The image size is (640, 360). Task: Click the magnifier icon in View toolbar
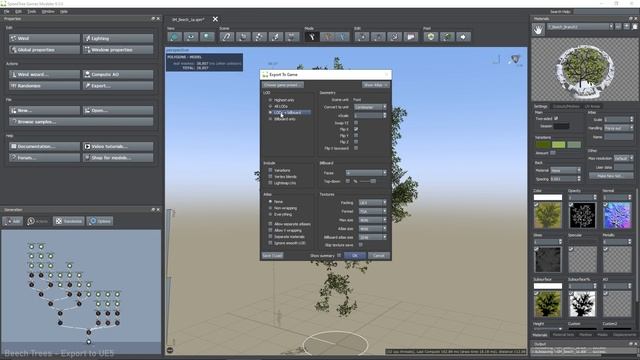pos(207,37)
